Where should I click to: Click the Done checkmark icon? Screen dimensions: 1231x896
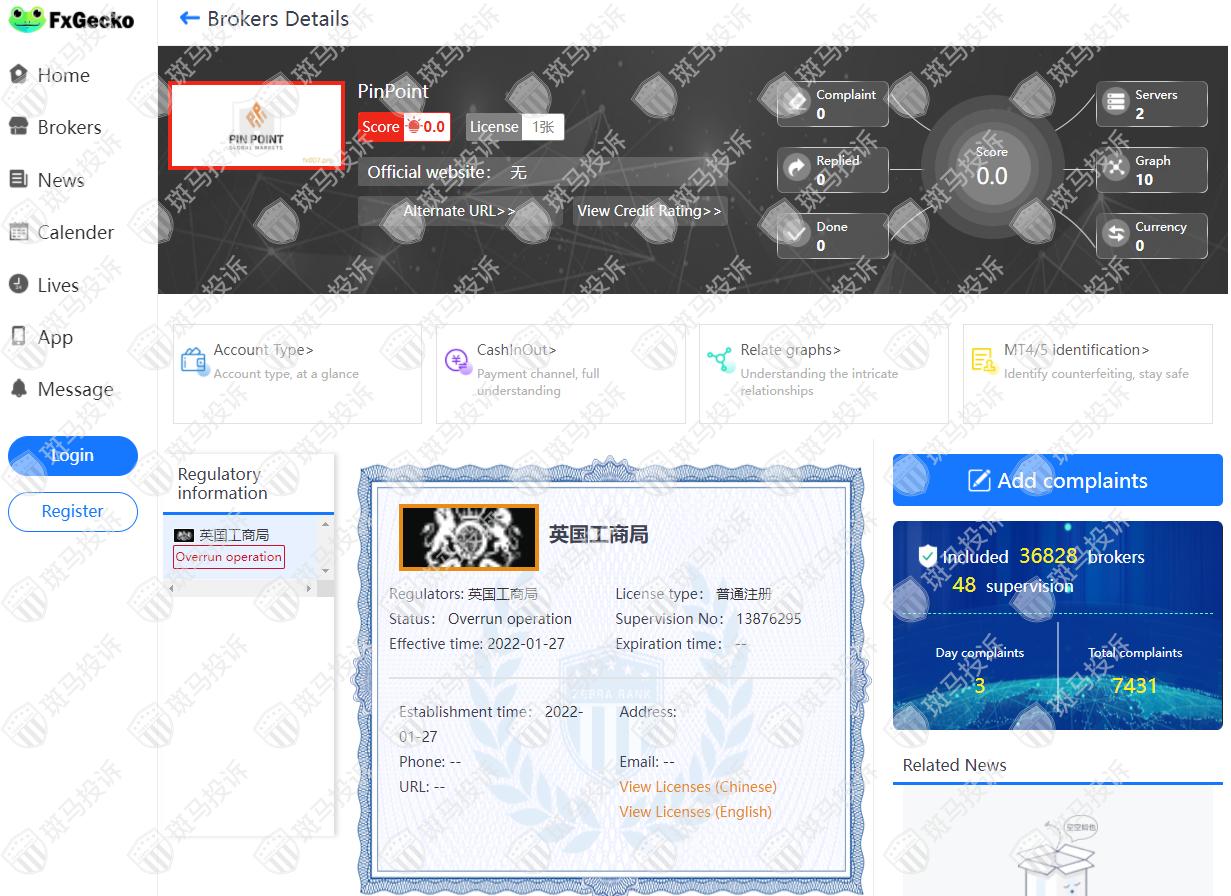click(x=797, y=234)
